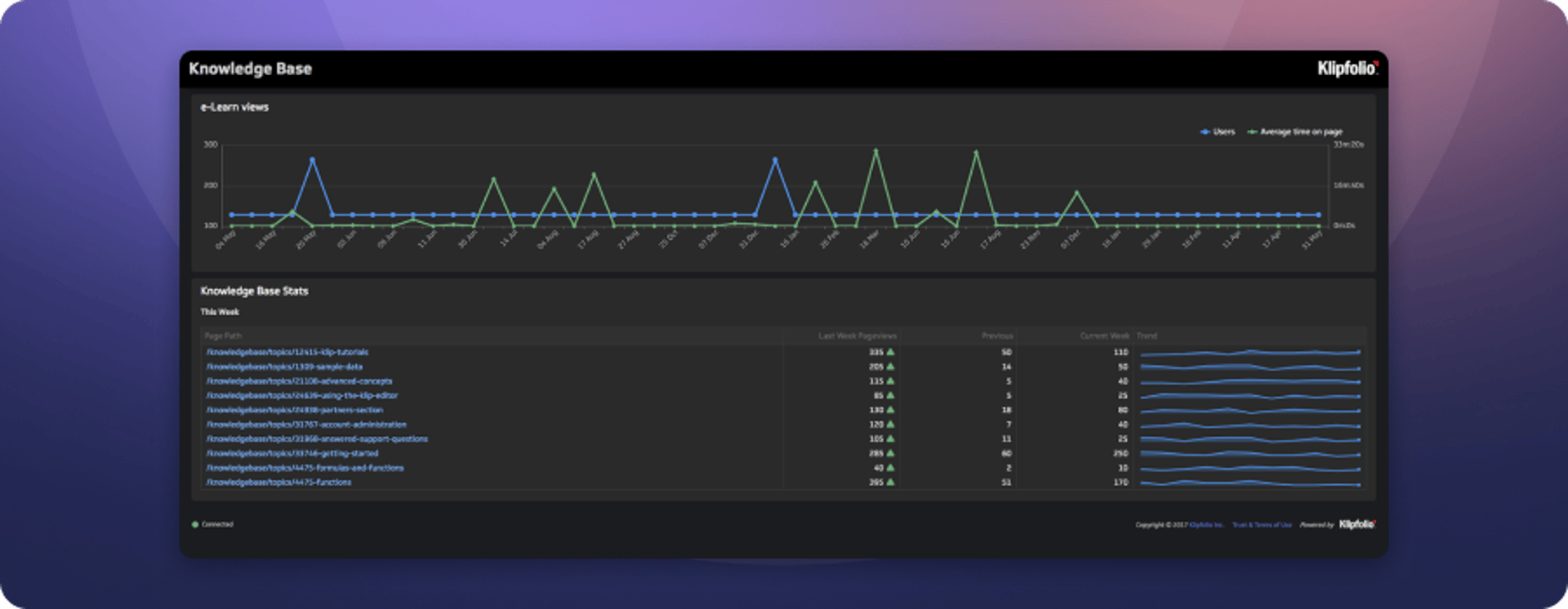Viewport: 1568px width, 609px height.
Task: Click the Previous value 14
Action: 1006,367
